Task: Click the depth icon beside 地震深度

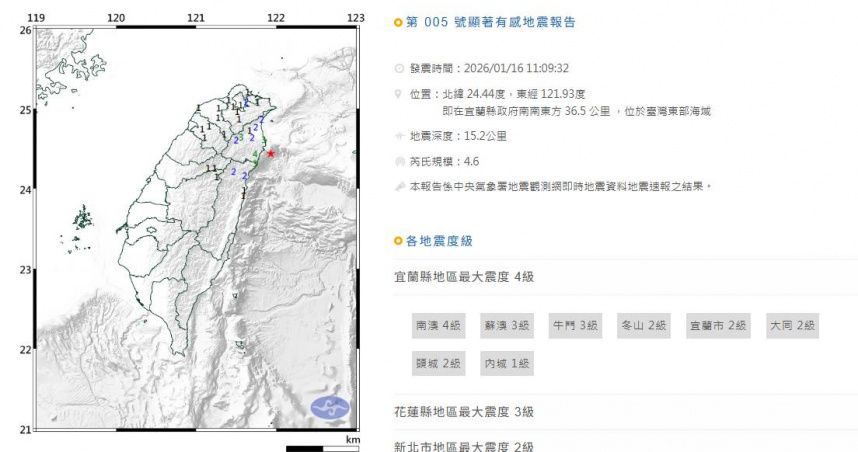Action: (400, 135)
